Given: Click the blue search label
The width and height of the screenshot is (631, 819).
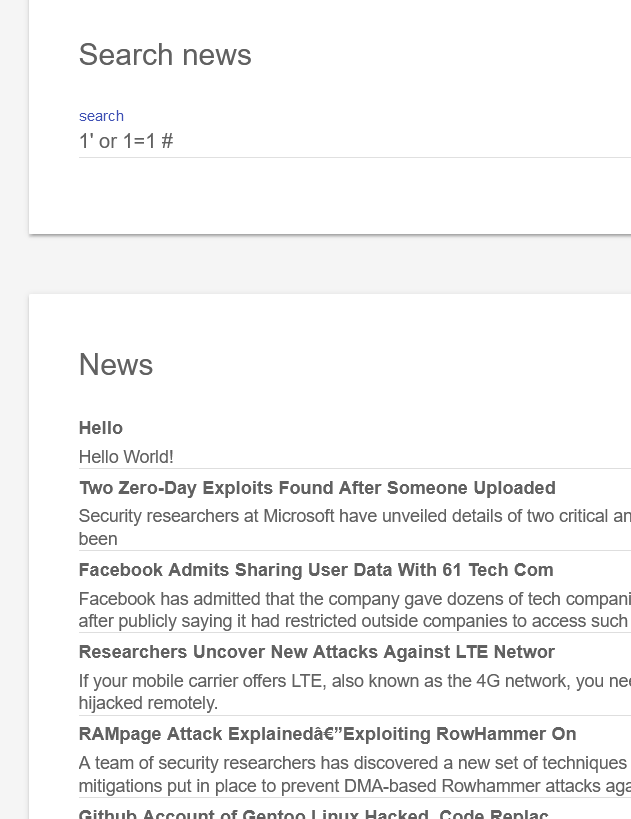Looking at the screenshot, I should tap(101, 116).
